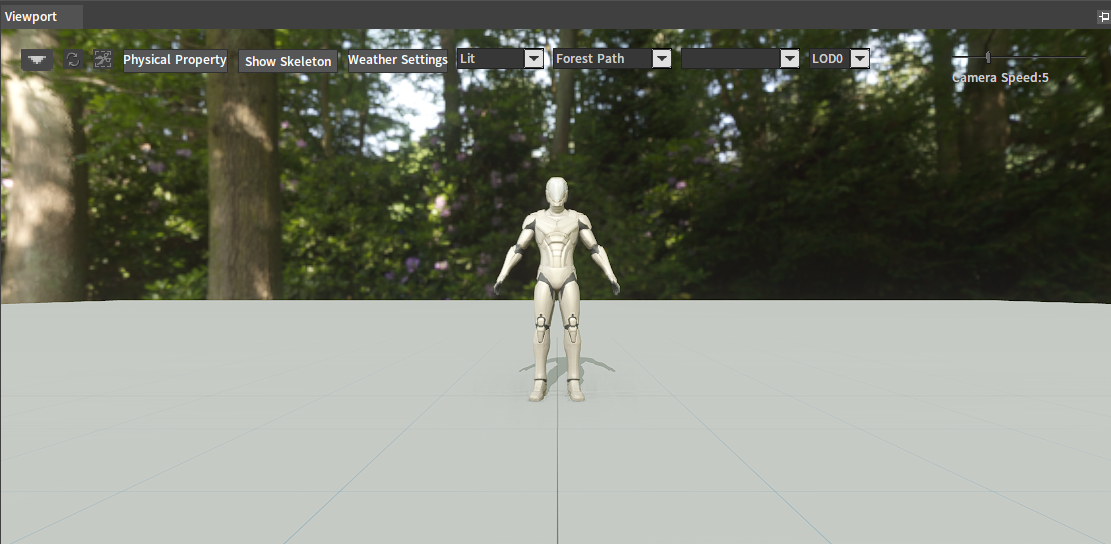
Task: Toggle the Physical Property display
Action: (175, 60)
